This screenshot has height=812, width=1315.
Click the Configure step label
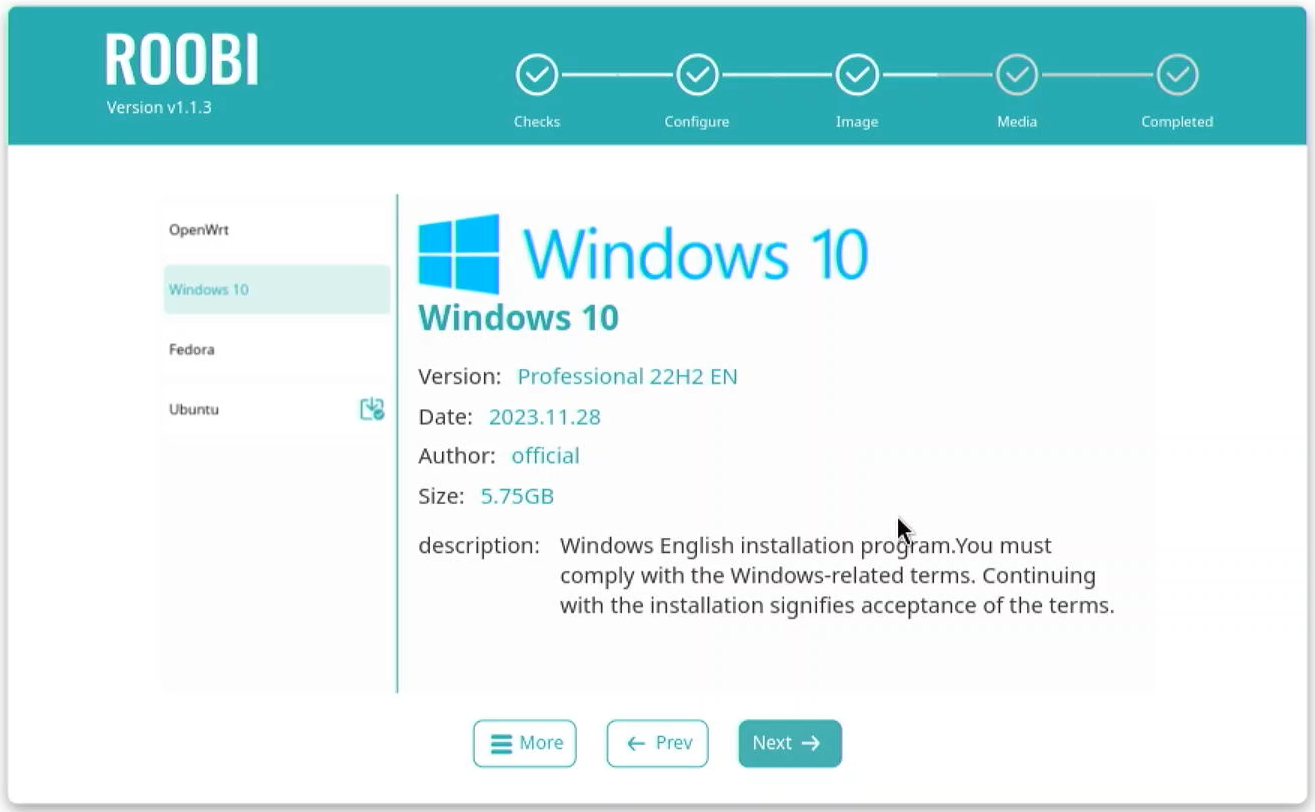click(x=697, y=122)
